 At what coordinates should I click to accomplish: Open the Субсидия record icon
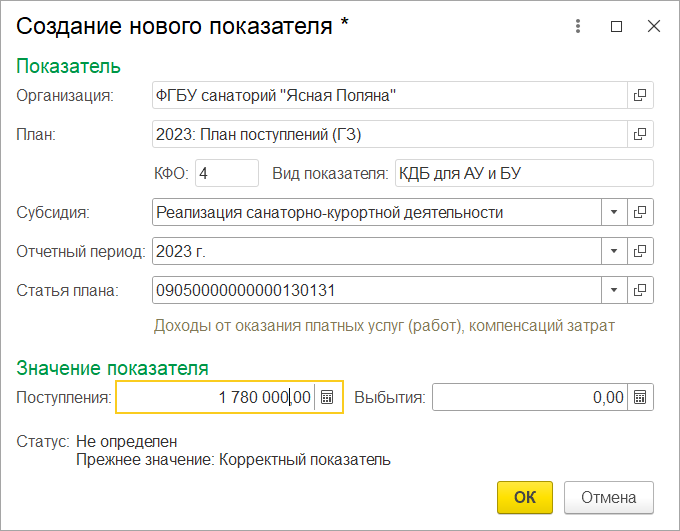pos(640,212)
